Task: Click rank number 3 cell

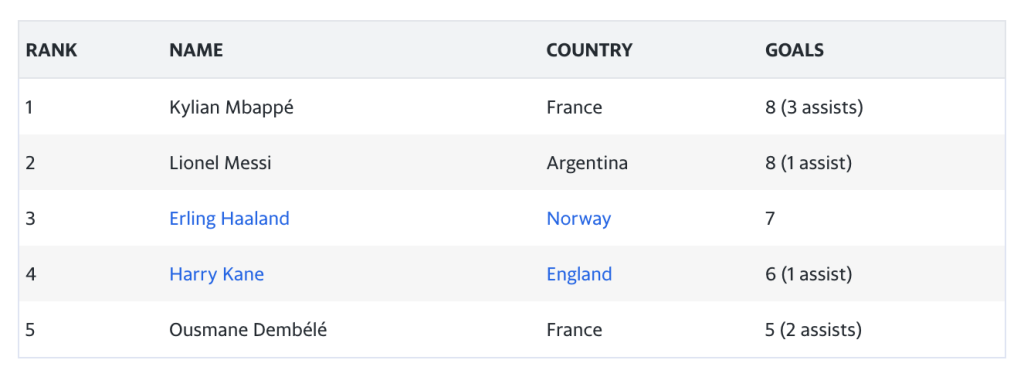Action: [30, 218]
